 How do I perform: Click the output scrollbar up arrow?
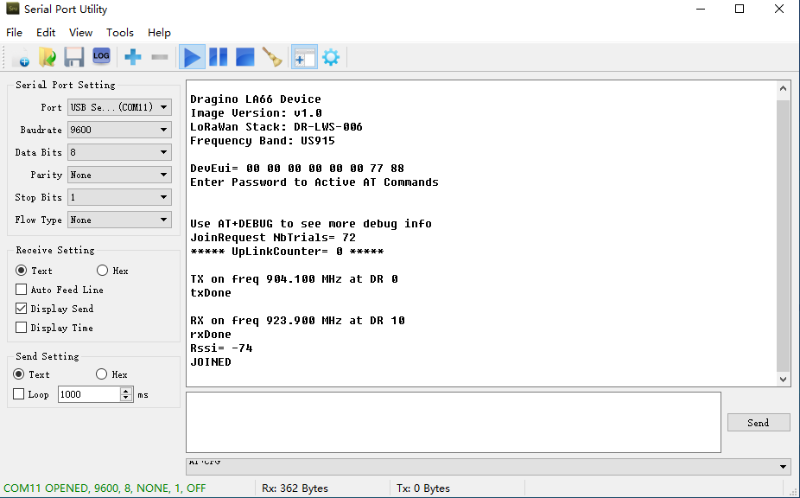(x=783, y=89)
